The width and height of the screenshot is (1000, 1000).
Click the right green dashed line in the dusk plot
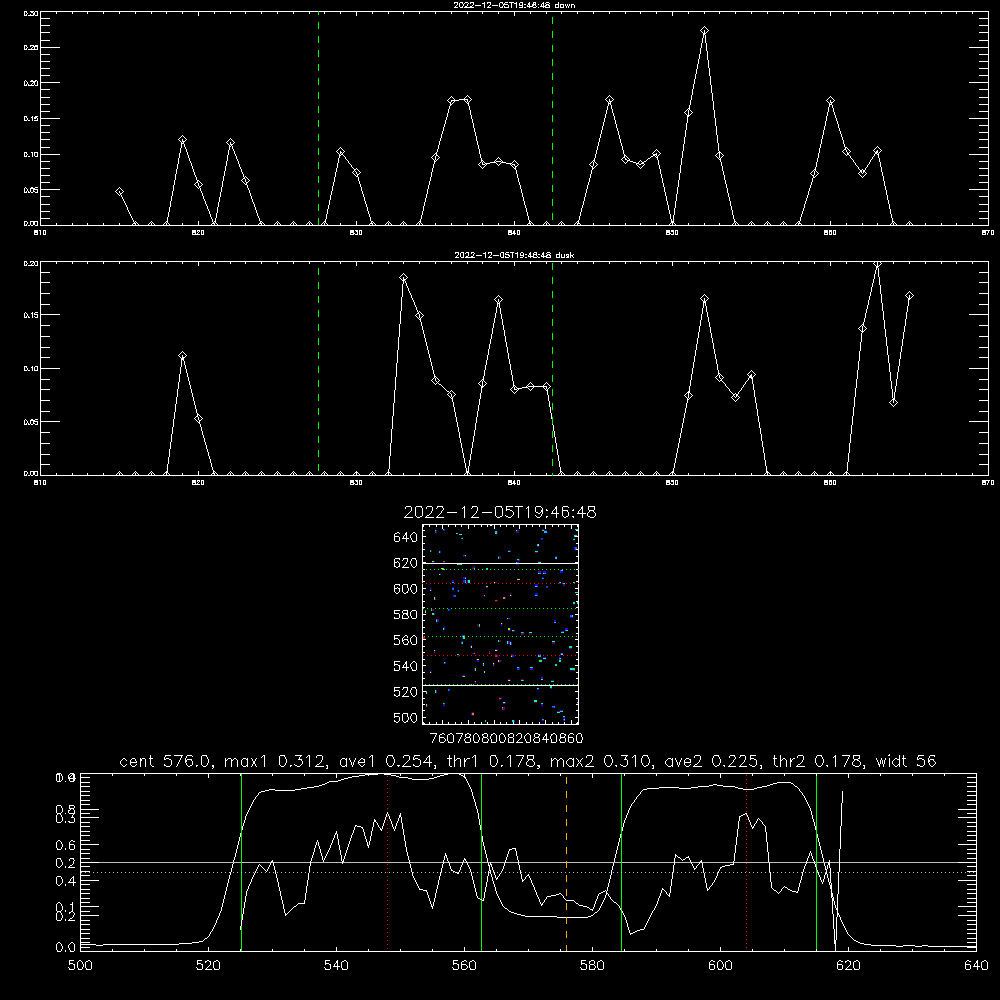(552, 368)
